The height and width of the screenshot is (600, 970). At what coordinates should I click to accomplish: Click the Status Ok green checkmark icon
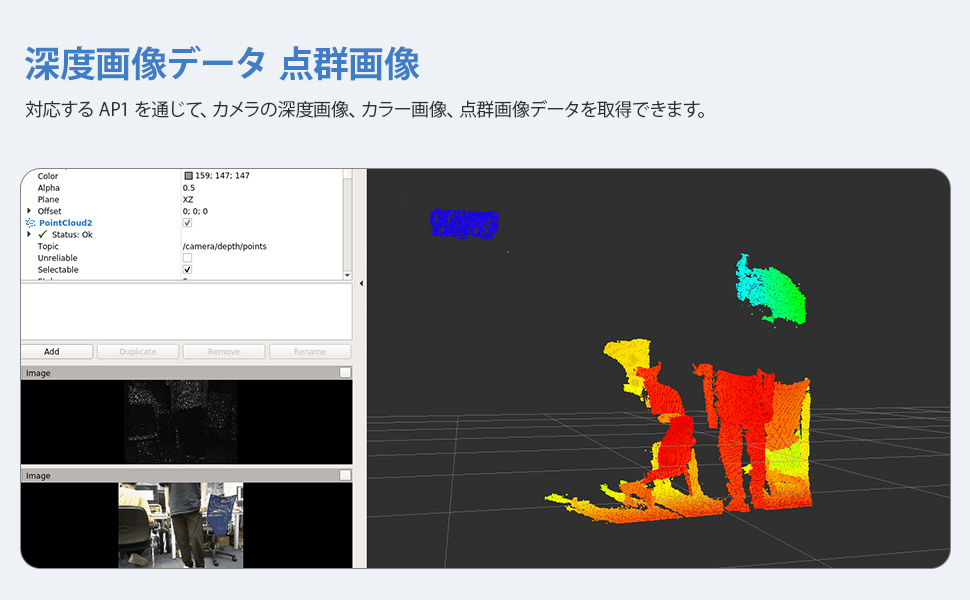pos(43,234)
